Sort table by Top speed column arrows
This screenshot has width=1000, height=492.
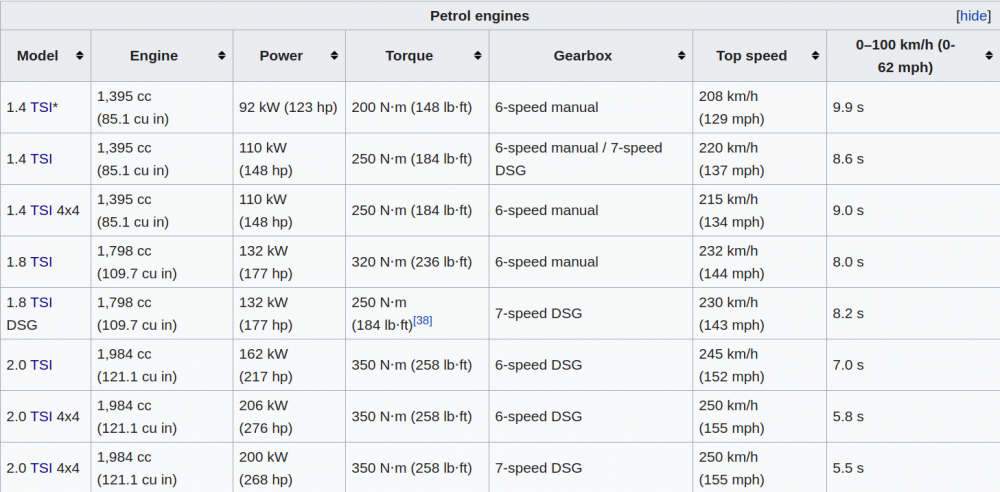tap(815, 56)
